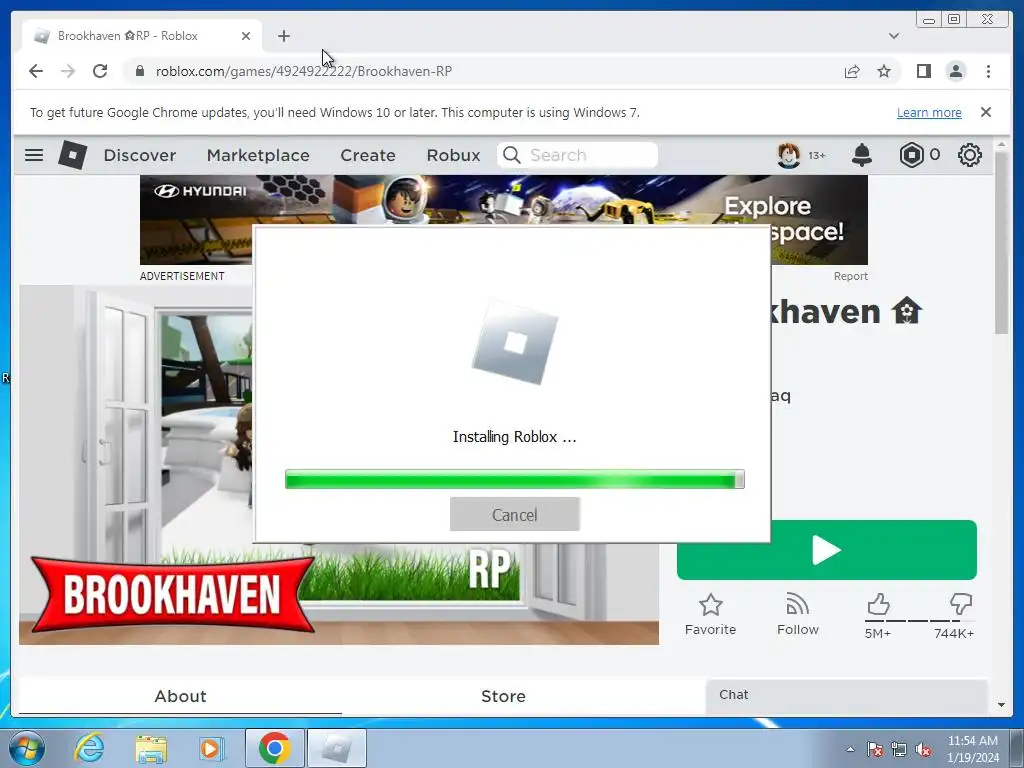1024x768 pixels.
Task: Switch to Roblox installer taskbar item
Action: pyautogui.click(x=336, y=748)
